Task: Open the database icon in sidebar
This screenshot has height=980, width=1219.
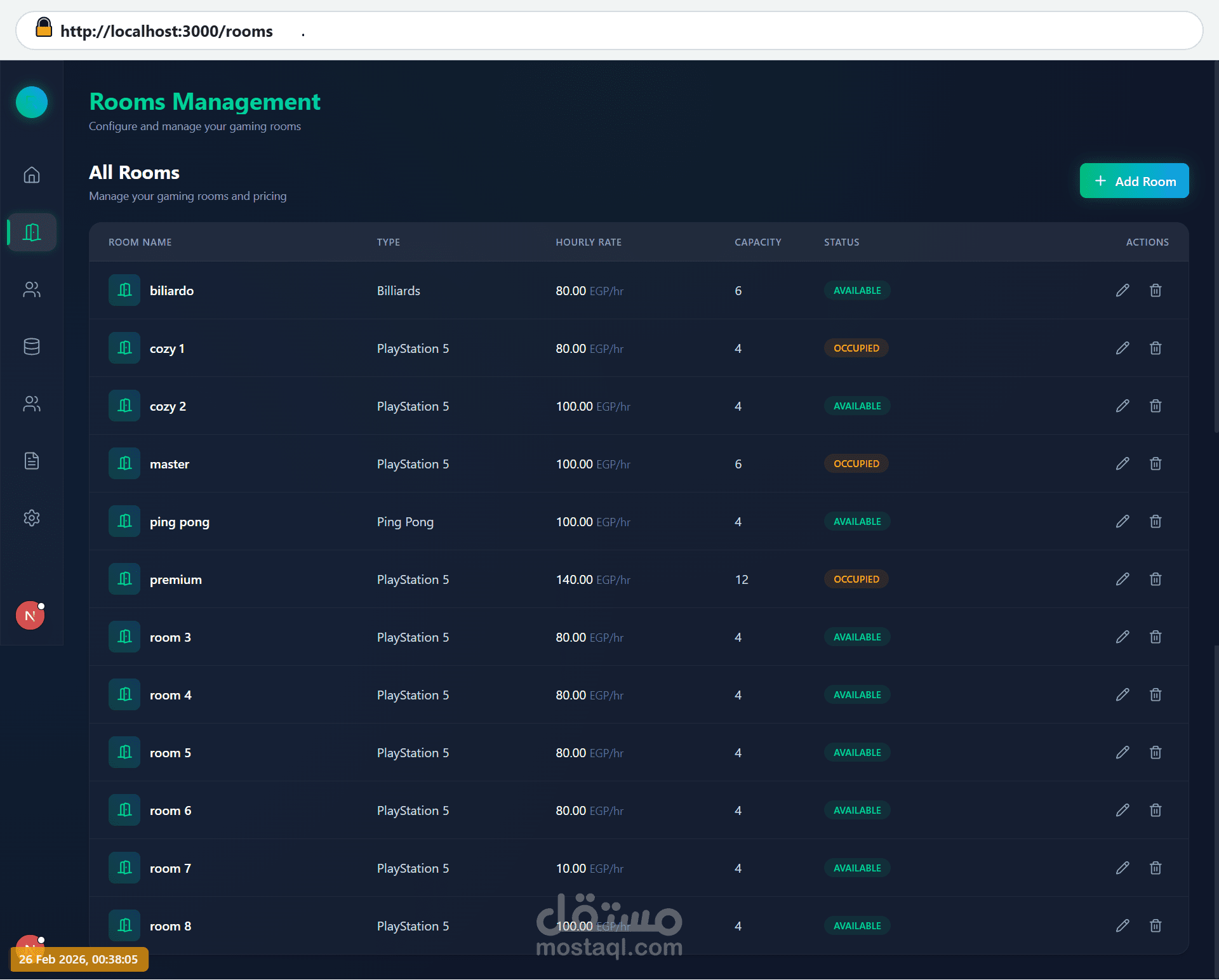Action: point(32,347)
